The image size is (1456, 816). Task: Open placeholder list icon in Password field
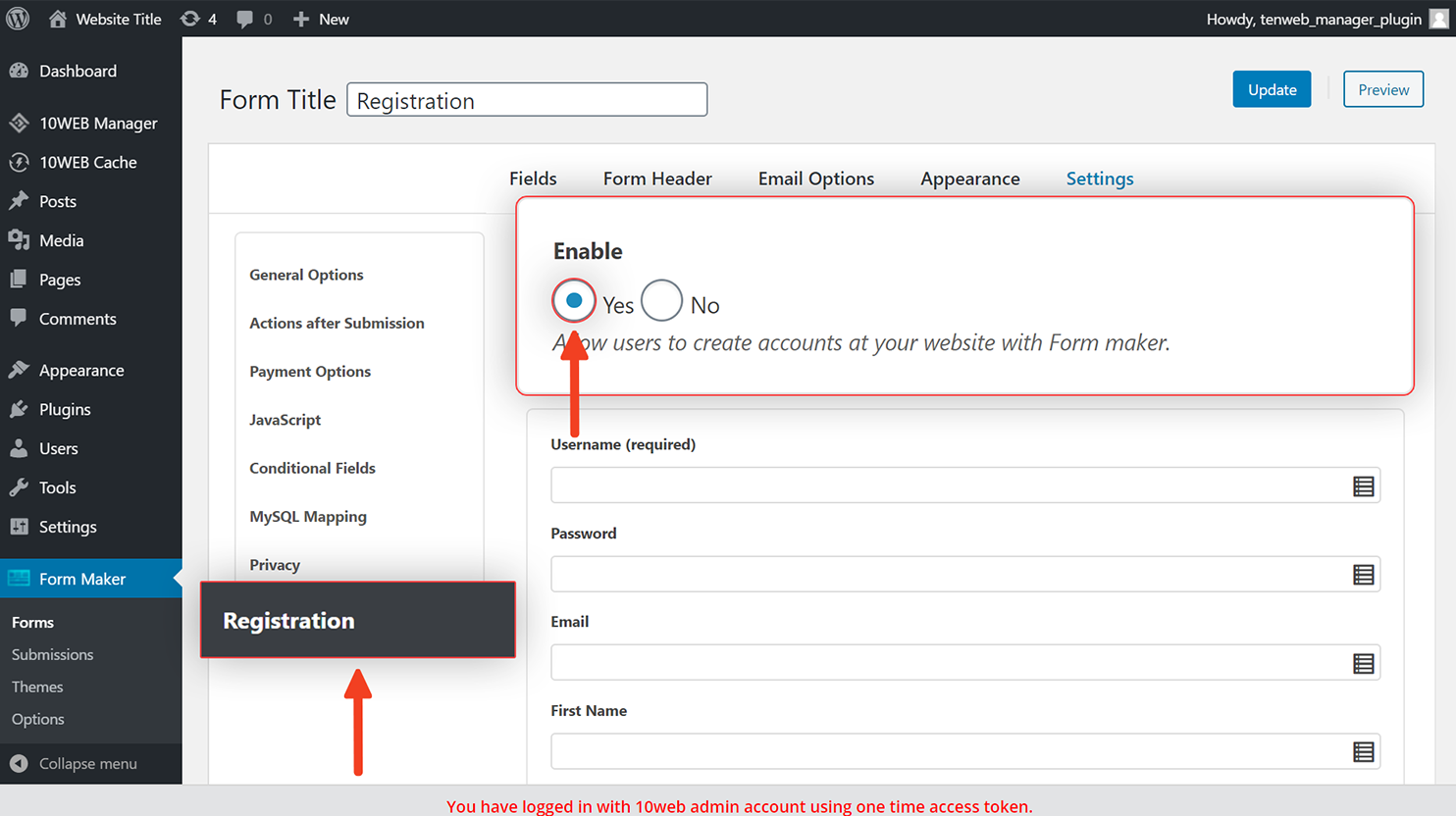click(1363, 575)
